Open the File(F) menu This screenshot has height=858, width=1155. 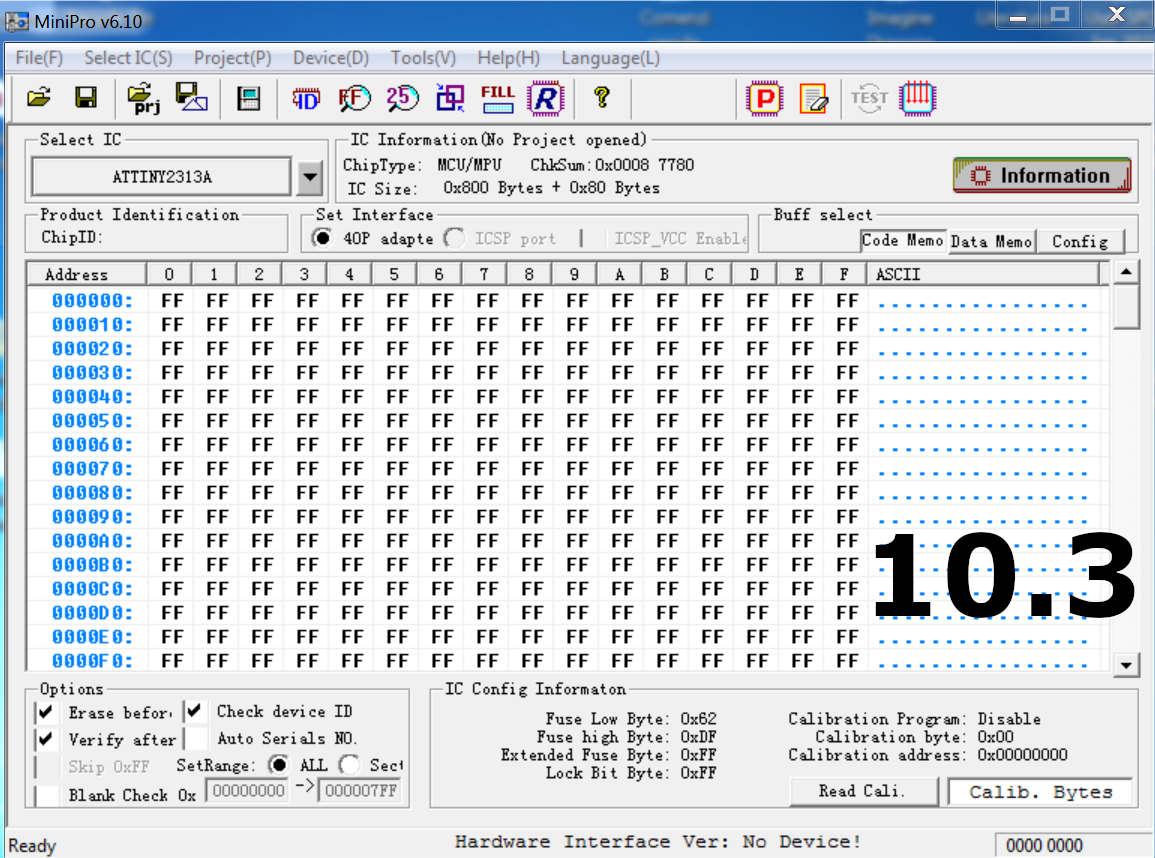[x=39, y=58]
